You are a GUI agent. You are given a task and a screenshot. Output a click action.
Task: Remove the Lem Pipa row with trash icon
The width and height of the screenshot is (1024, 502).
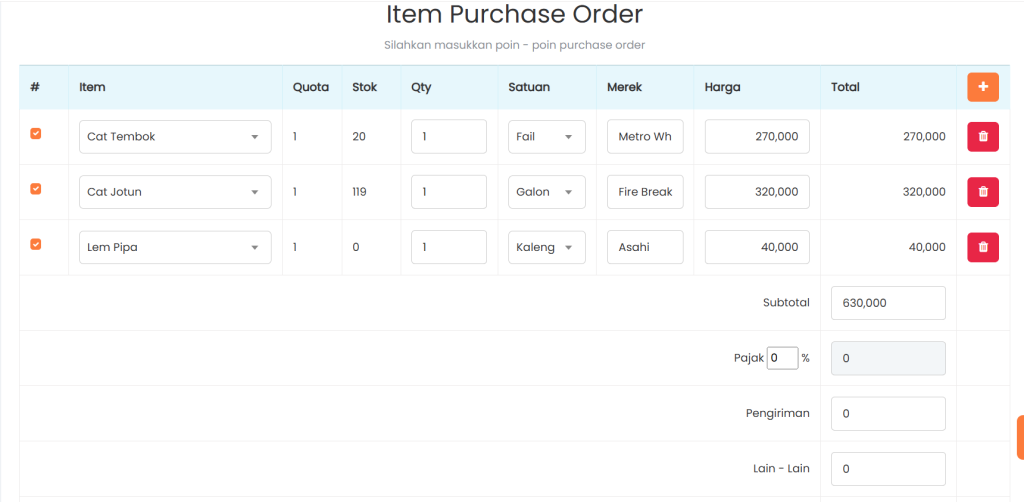click(982, 247)
